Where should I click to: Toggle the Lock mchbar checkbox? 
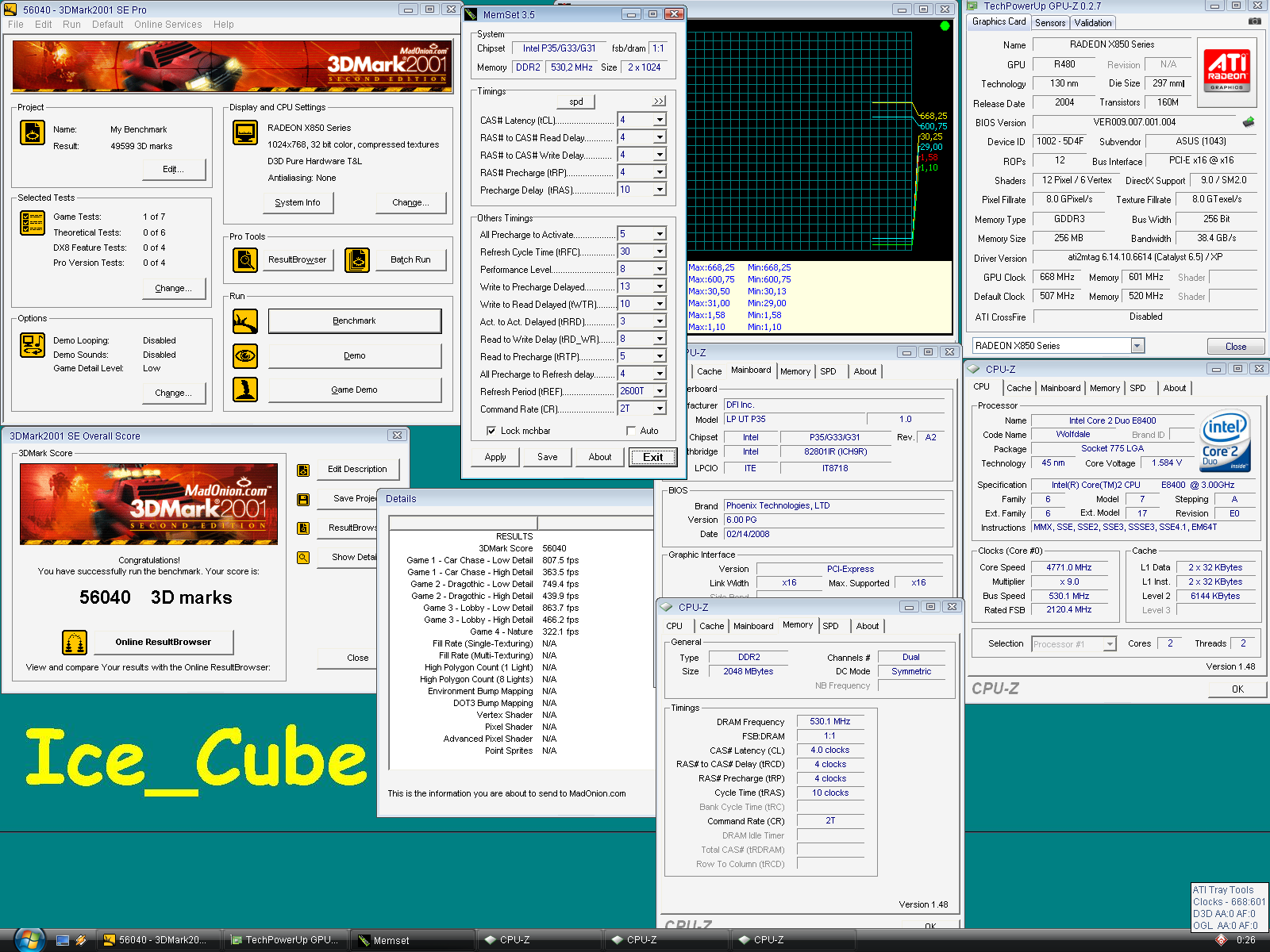491,431
